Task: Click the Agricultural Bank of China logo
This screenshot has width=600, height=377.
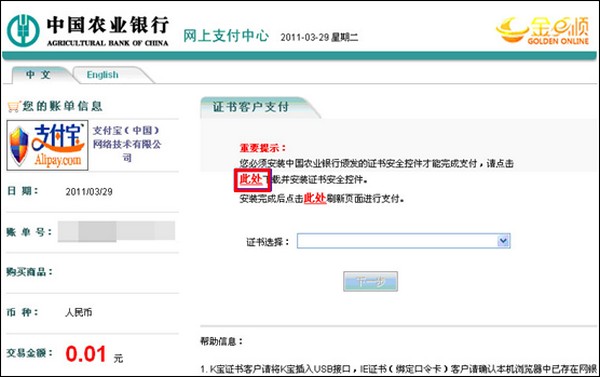Action: [88, 31]
